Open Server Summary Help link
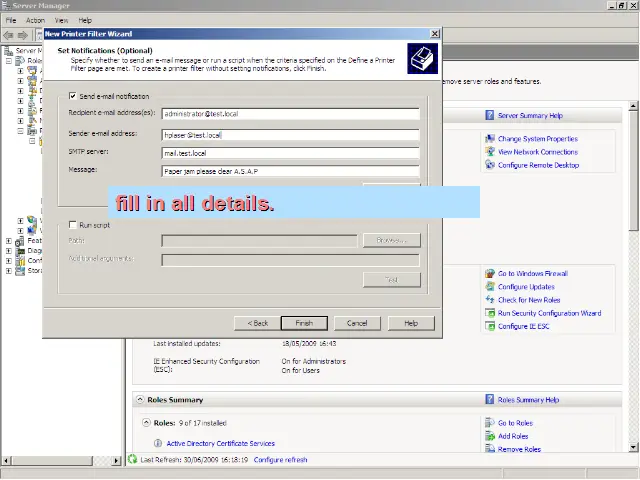Screen dimensions: 640x480 pyautogui.click(x=530, y=116)
